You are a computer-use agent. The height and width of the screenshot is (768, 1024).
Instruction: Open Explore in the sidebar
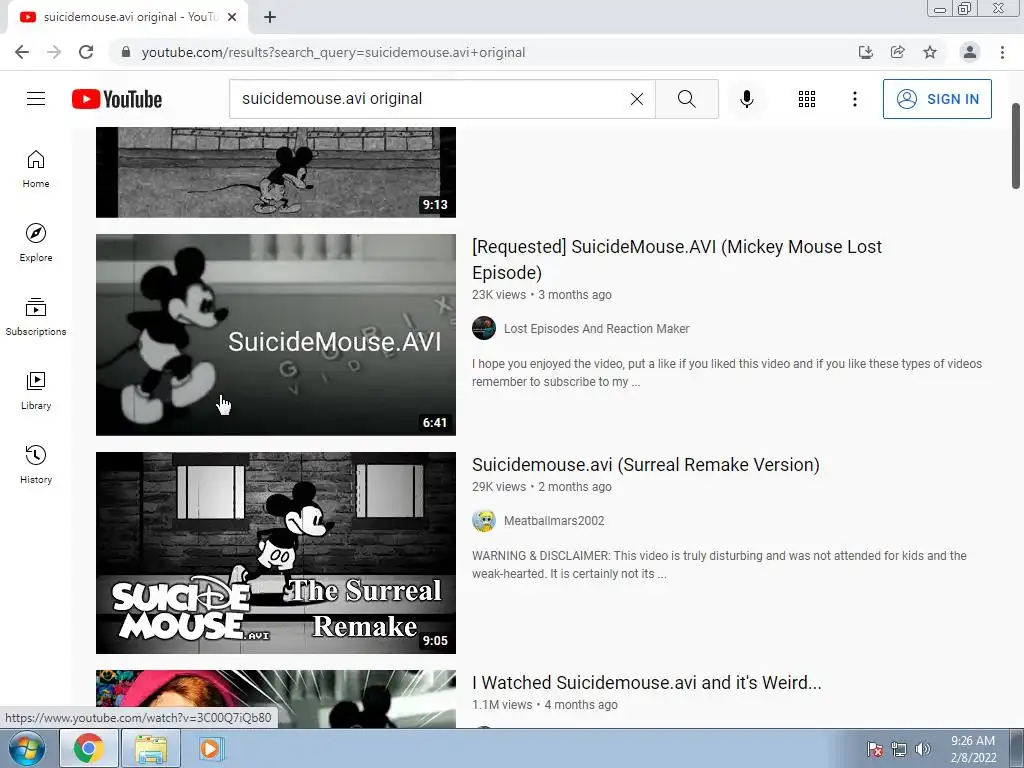point(36,243)
